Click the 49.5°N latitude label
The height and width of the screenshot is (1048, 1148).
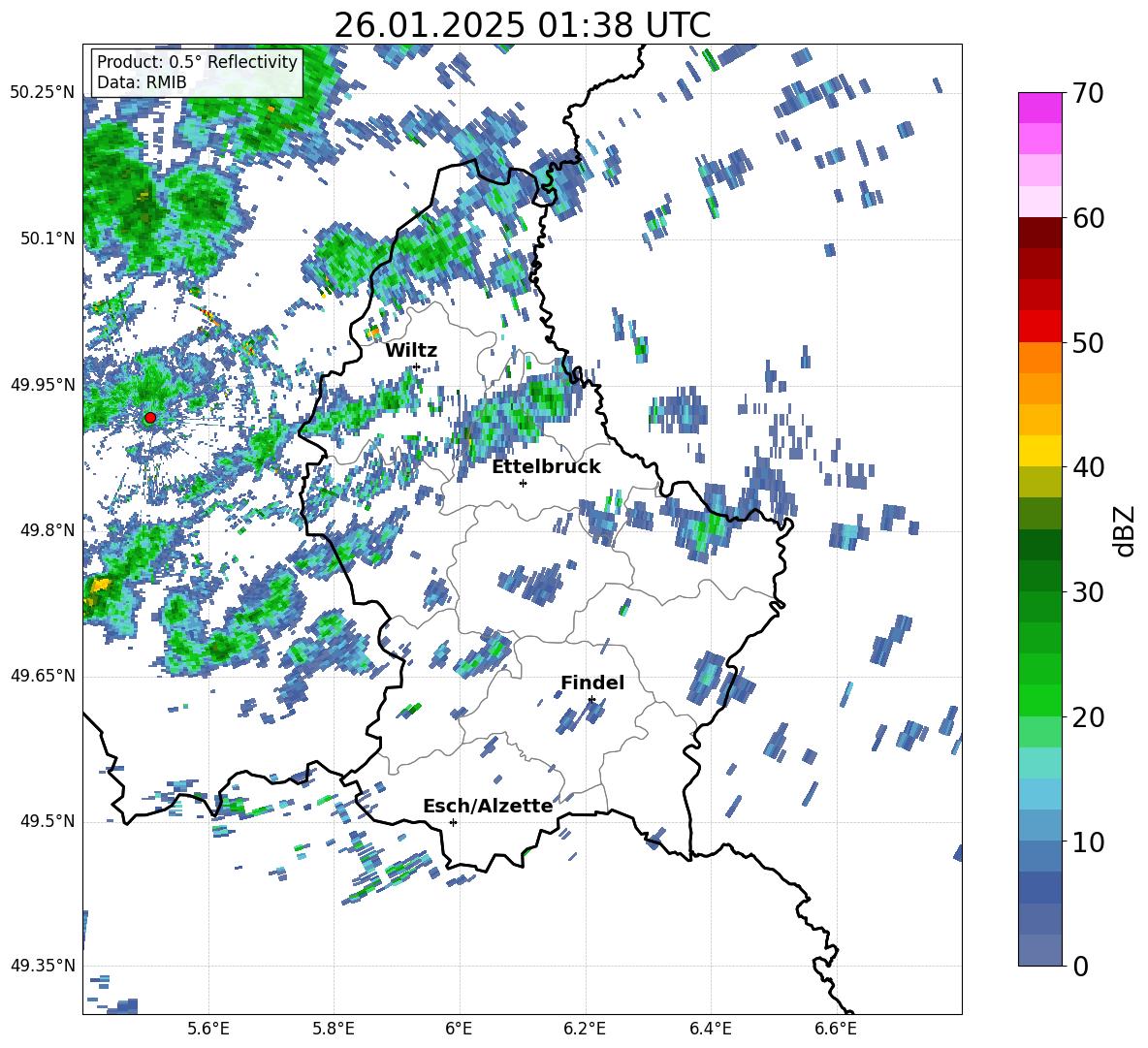[x=47, y=821]
